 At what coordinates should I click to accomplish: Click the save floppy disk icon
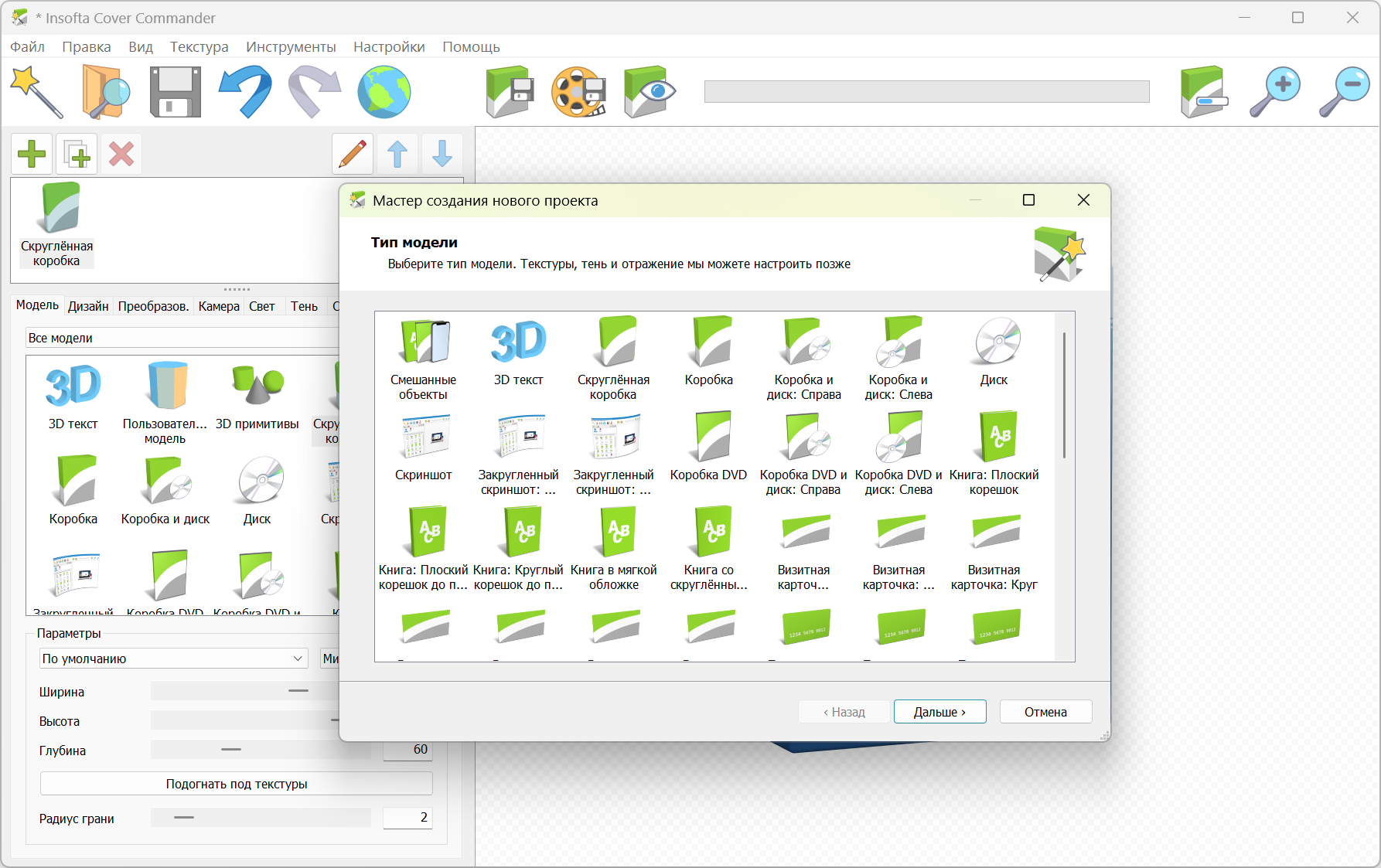[x=175, y=92]
